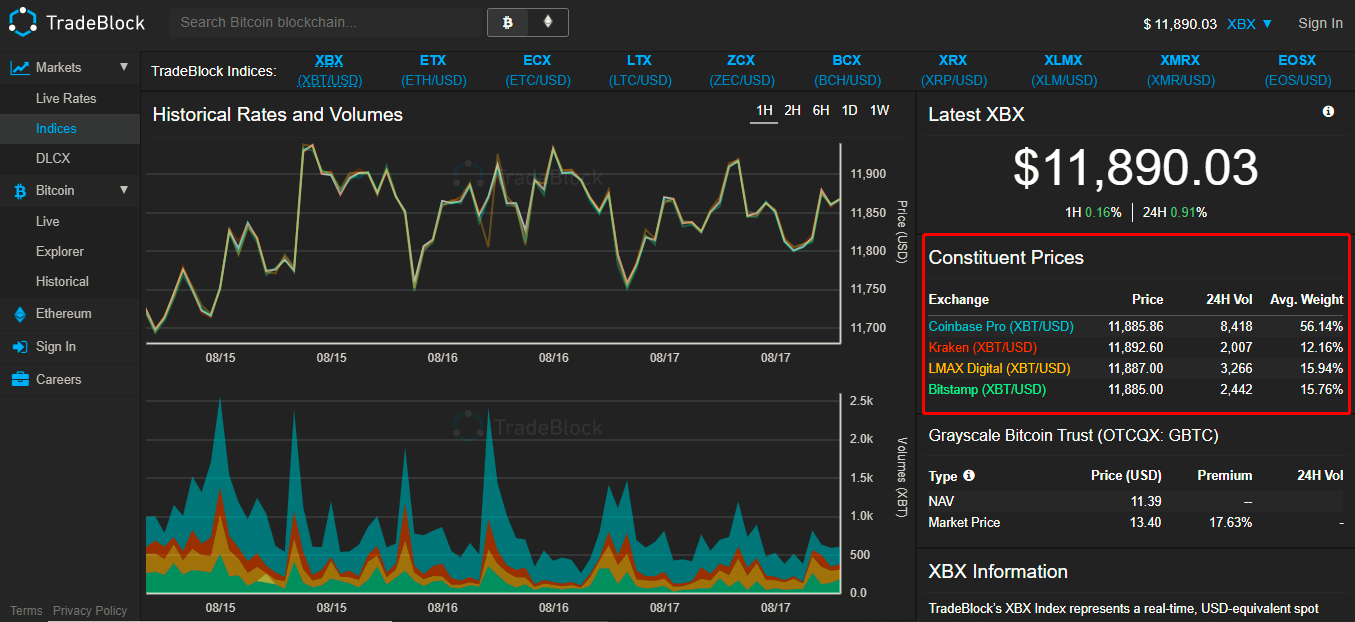Click the TradeBlock logo icon
This screenshot has width=1355, height=622.
[23, 22]
